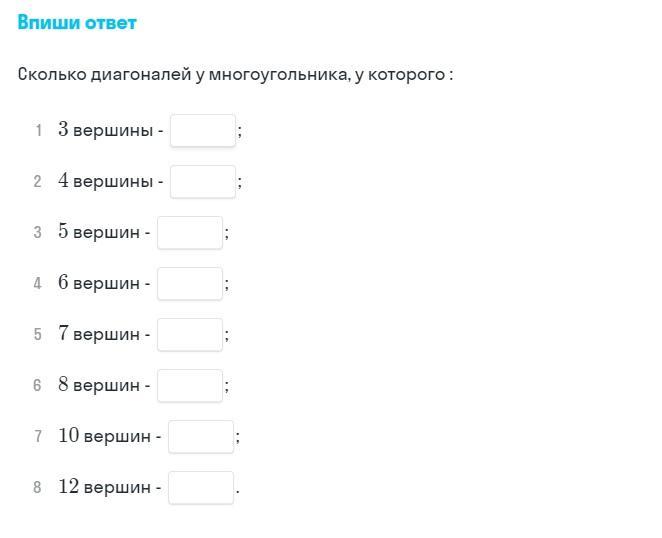Activate the answer field for 7 вершин

coord(190,335)
